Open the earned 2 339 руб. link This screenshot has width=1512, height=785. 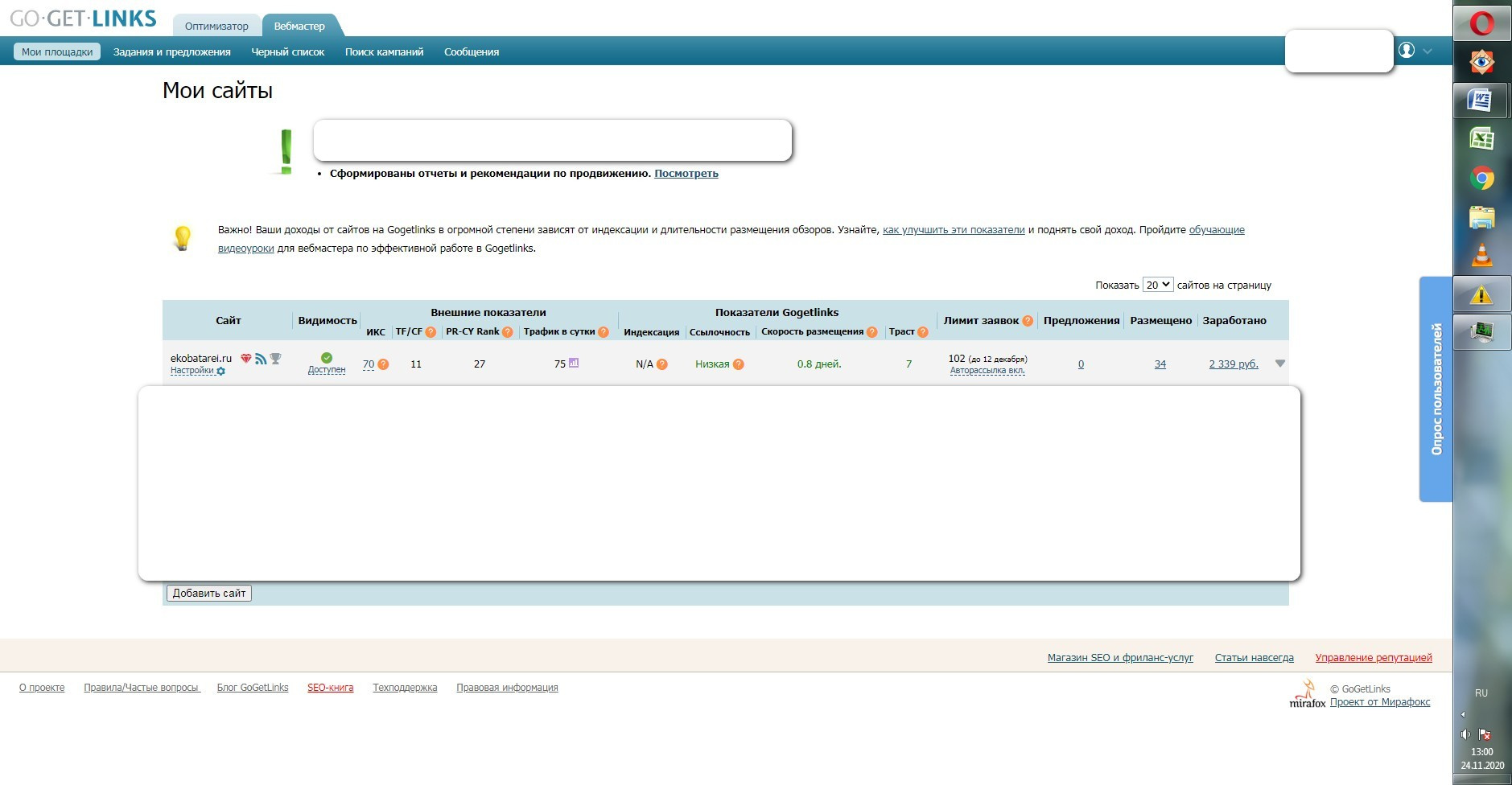[x=1234, y=364]
